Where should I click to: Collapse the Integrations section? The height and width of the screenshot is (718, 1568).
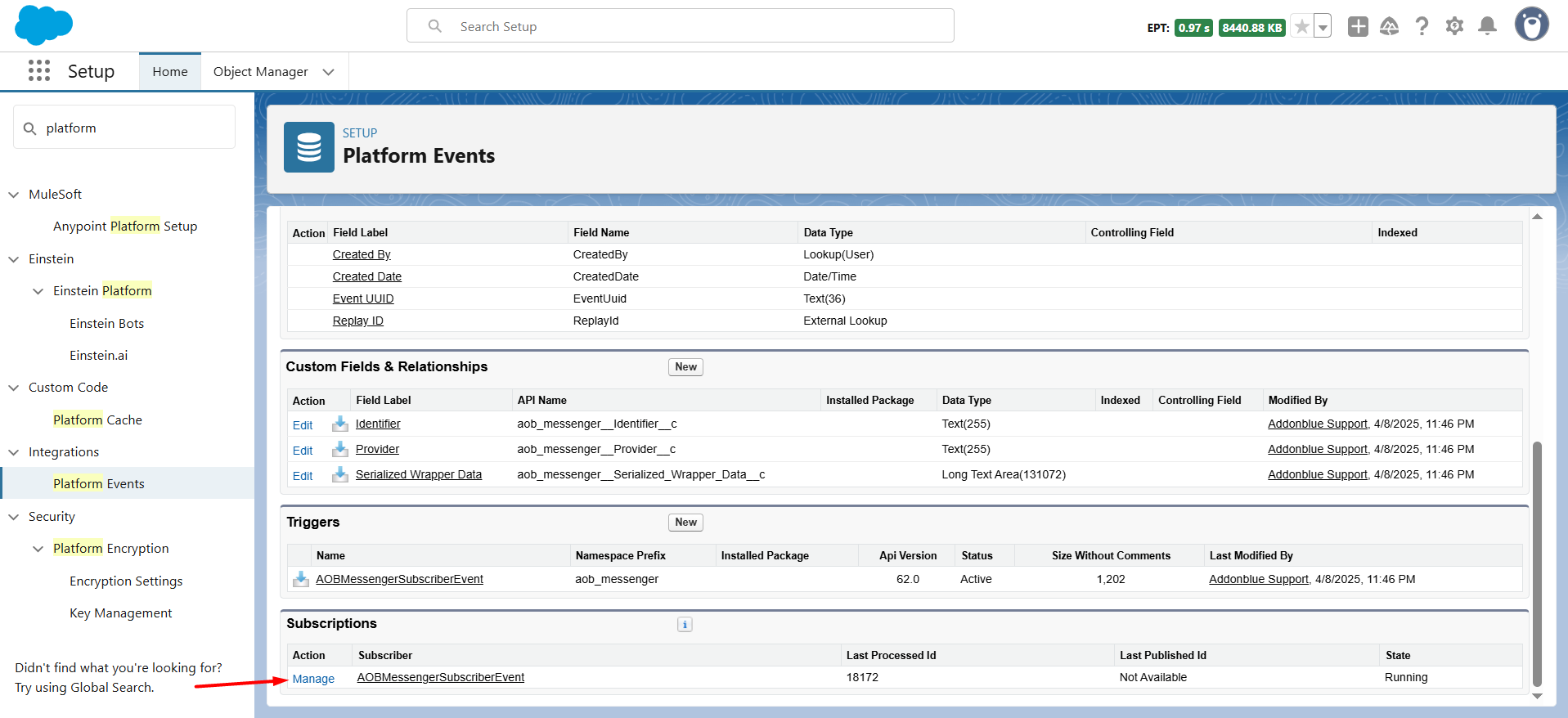[14, 452]
